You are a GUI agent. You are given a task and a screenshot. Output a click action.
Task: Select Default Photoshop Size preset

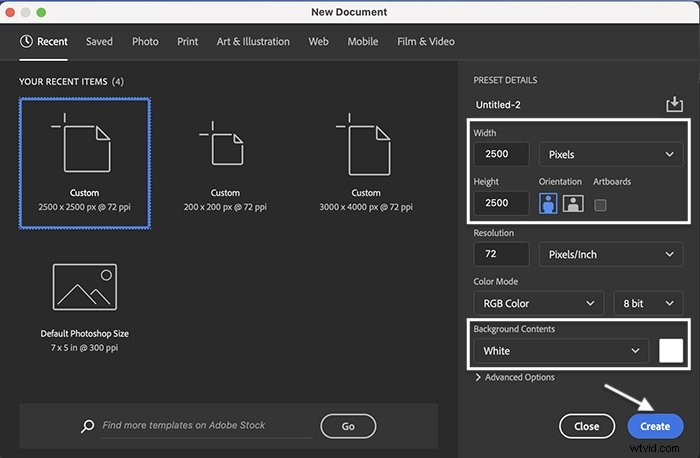click(85, 300)
